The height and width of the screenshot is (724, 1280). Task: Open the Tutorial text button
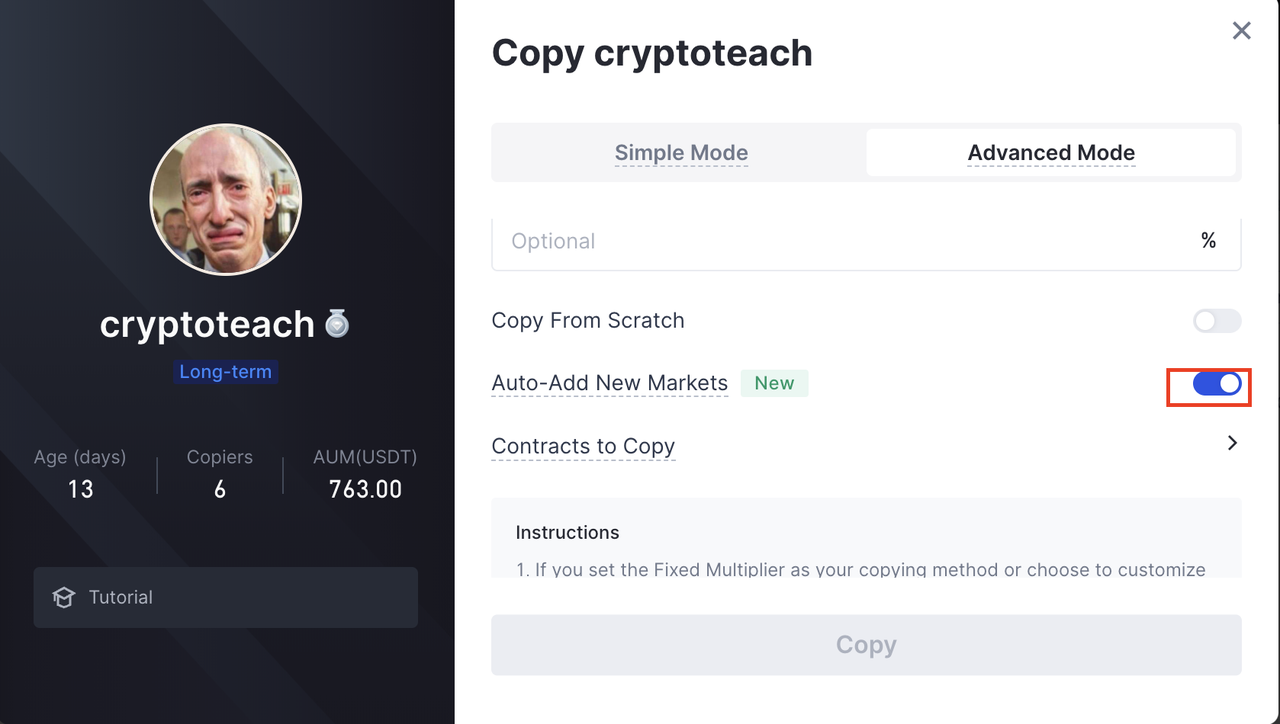[x=121, y=598]
